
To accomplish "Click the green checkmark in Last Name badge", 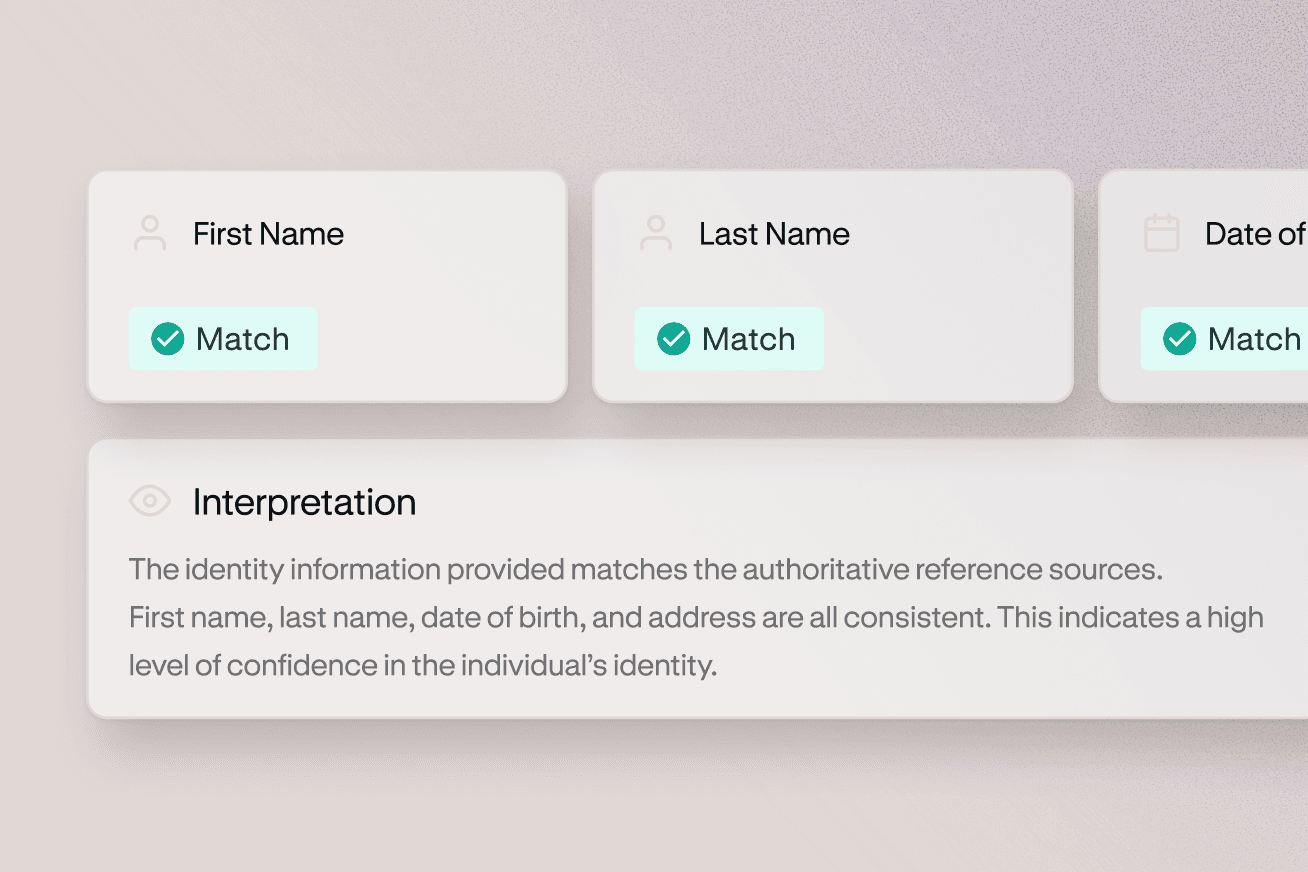I will [674, 339].
